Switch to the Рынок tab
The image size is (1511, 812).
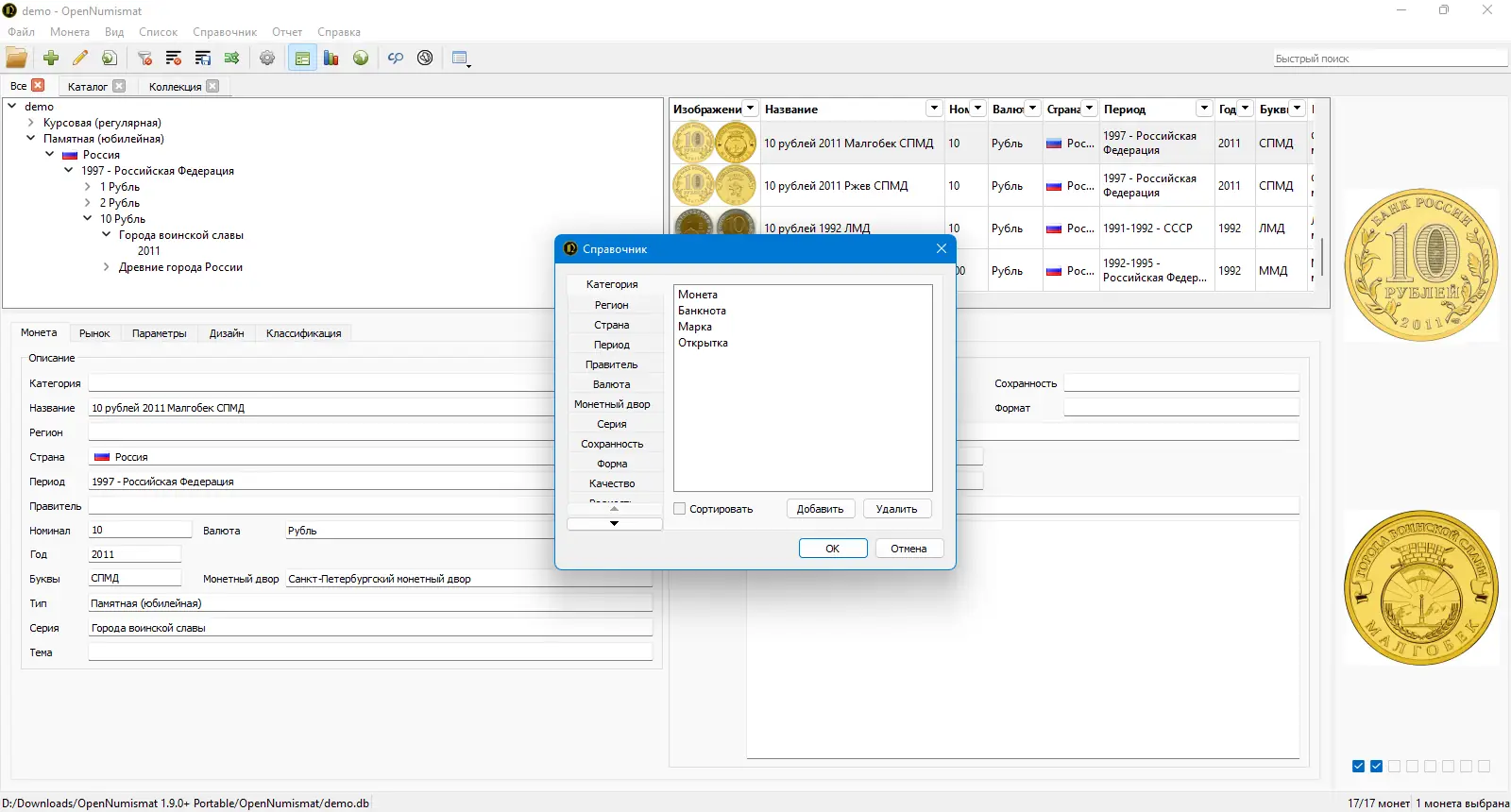pos(94,333)
